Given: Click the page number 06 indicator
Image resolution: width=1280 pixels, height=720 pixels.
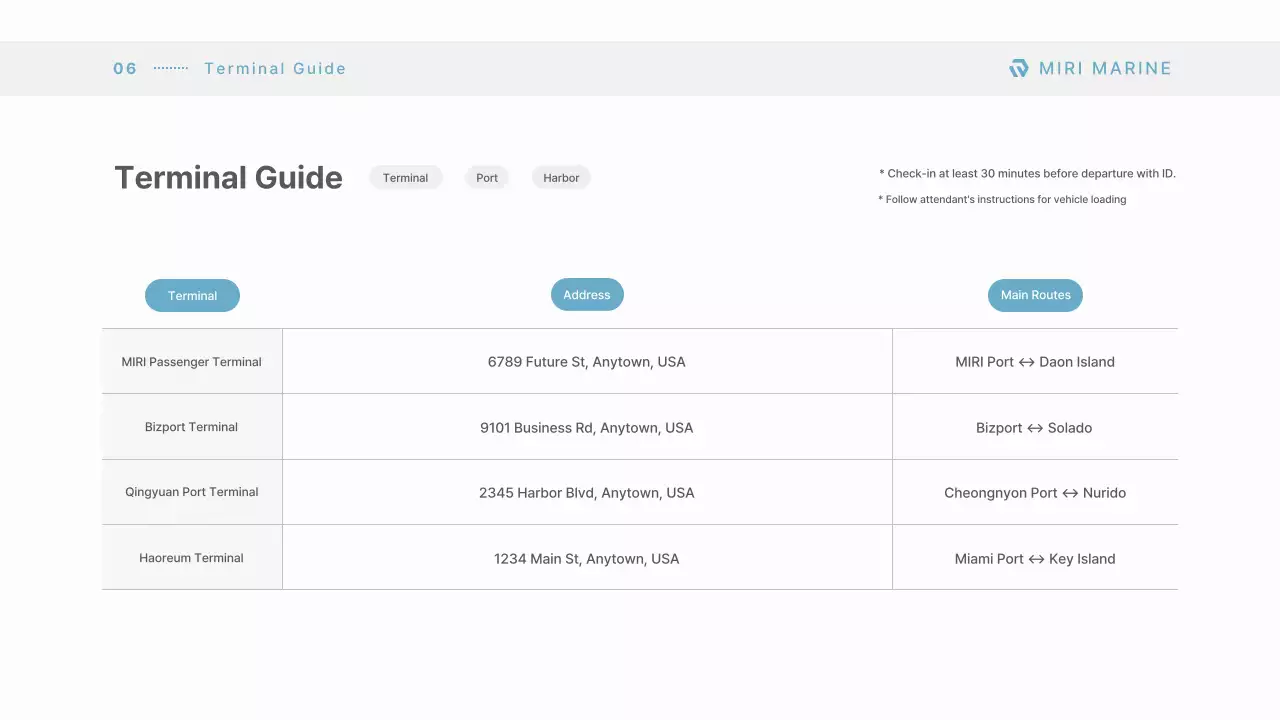Looking at the screenshot, I should pos(124,68).
